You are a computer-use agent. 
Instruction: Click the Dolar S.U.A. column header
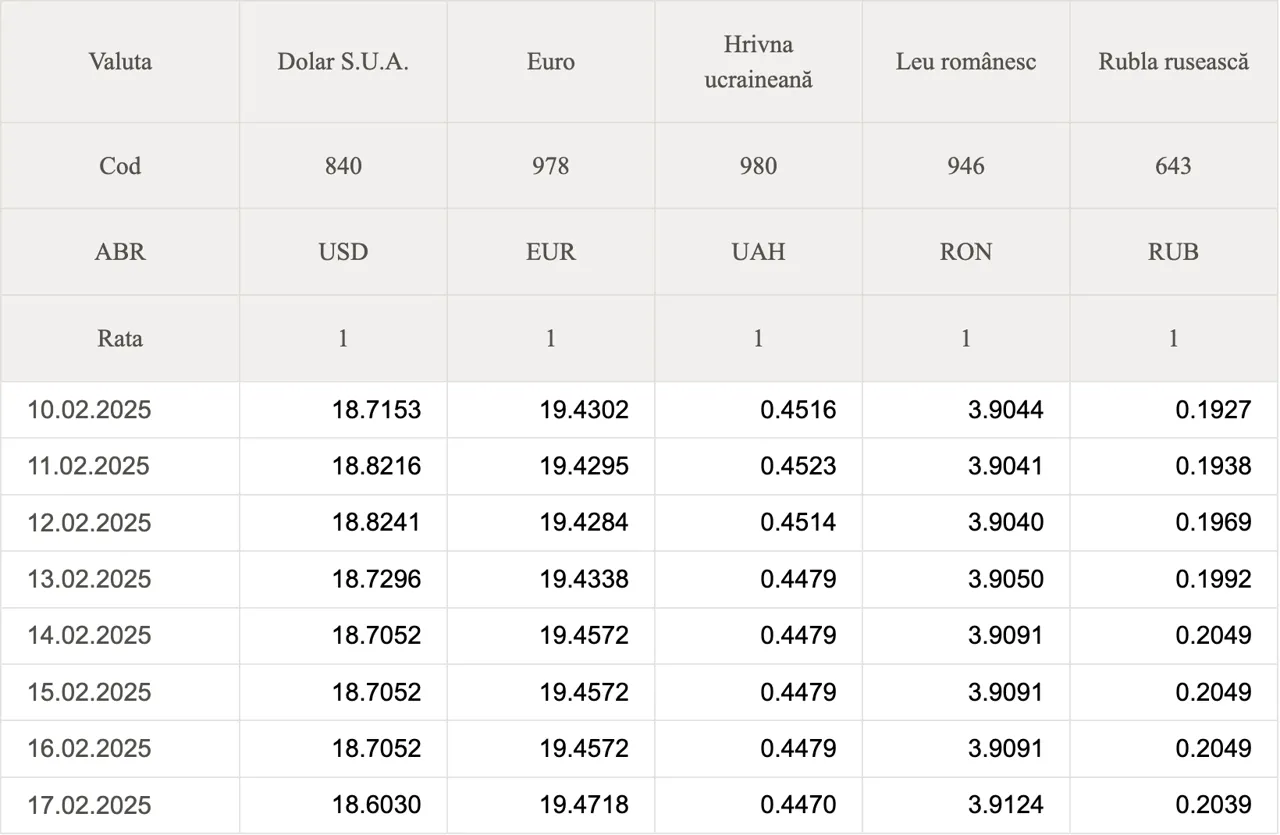[x=343, y=62]
